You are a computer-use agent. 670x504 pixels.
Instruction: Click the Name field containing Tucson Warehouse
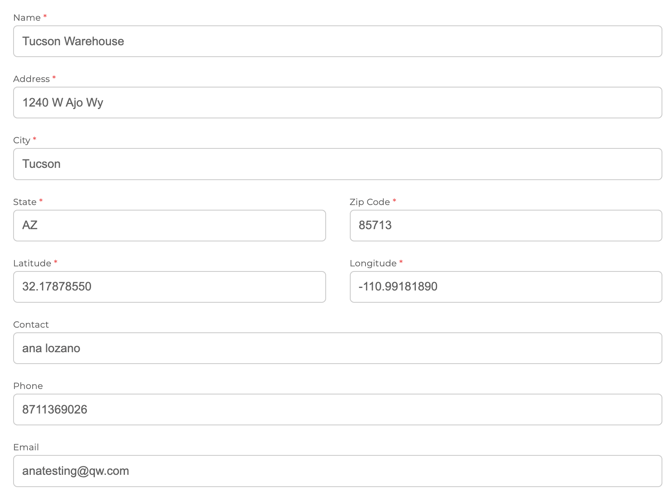point(337,41)
